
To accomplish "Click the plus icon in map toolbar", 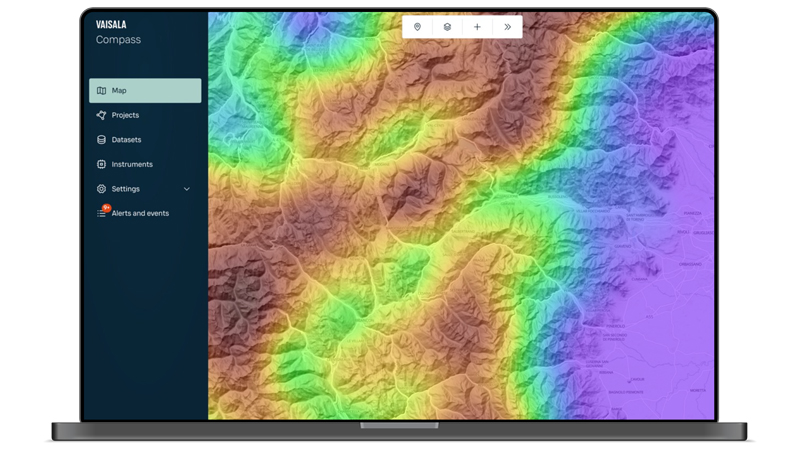I will tap(477, 27).
